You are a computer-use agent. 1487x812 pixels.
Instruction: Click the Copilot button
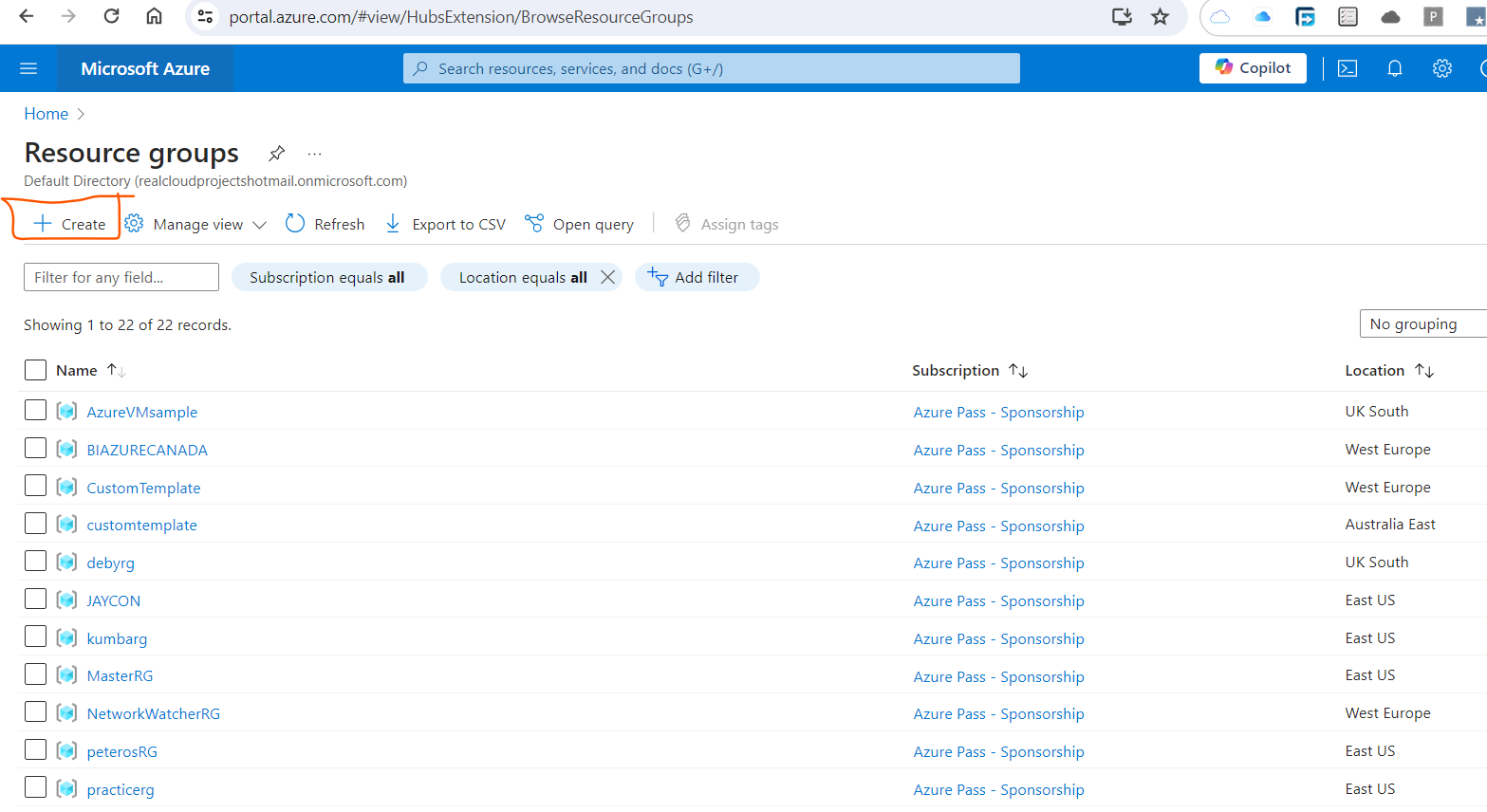(x=1253, y=68)
